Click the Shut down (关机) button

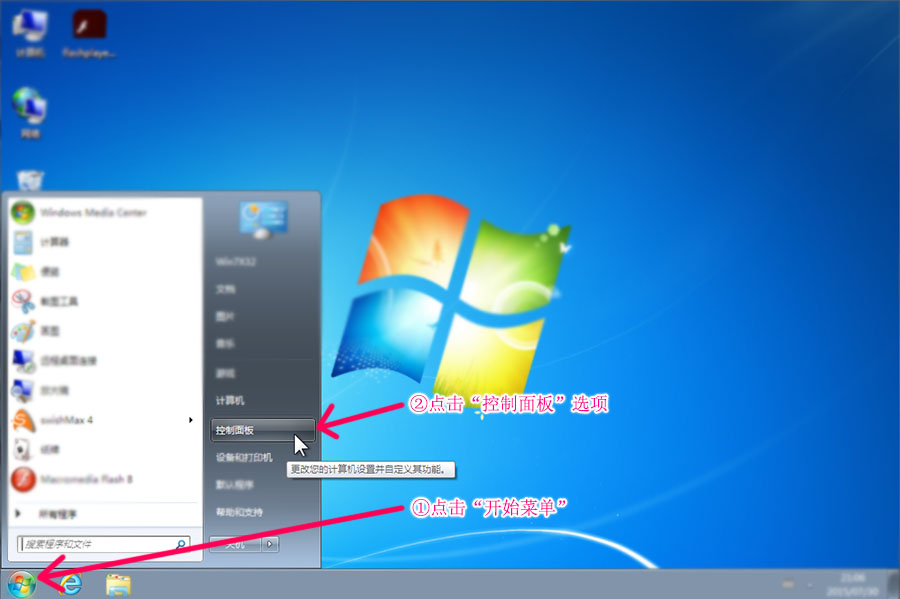(236, 544)
